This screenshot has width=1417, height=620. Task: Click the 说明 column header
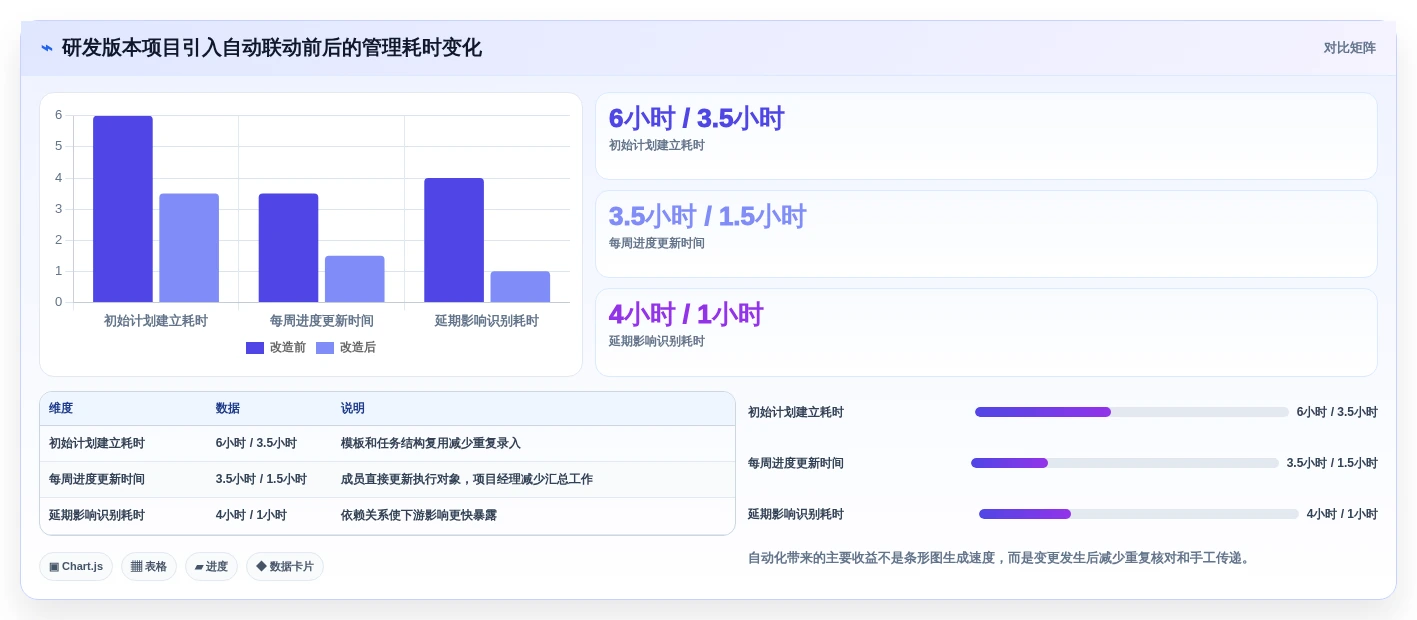coord(353,408)
